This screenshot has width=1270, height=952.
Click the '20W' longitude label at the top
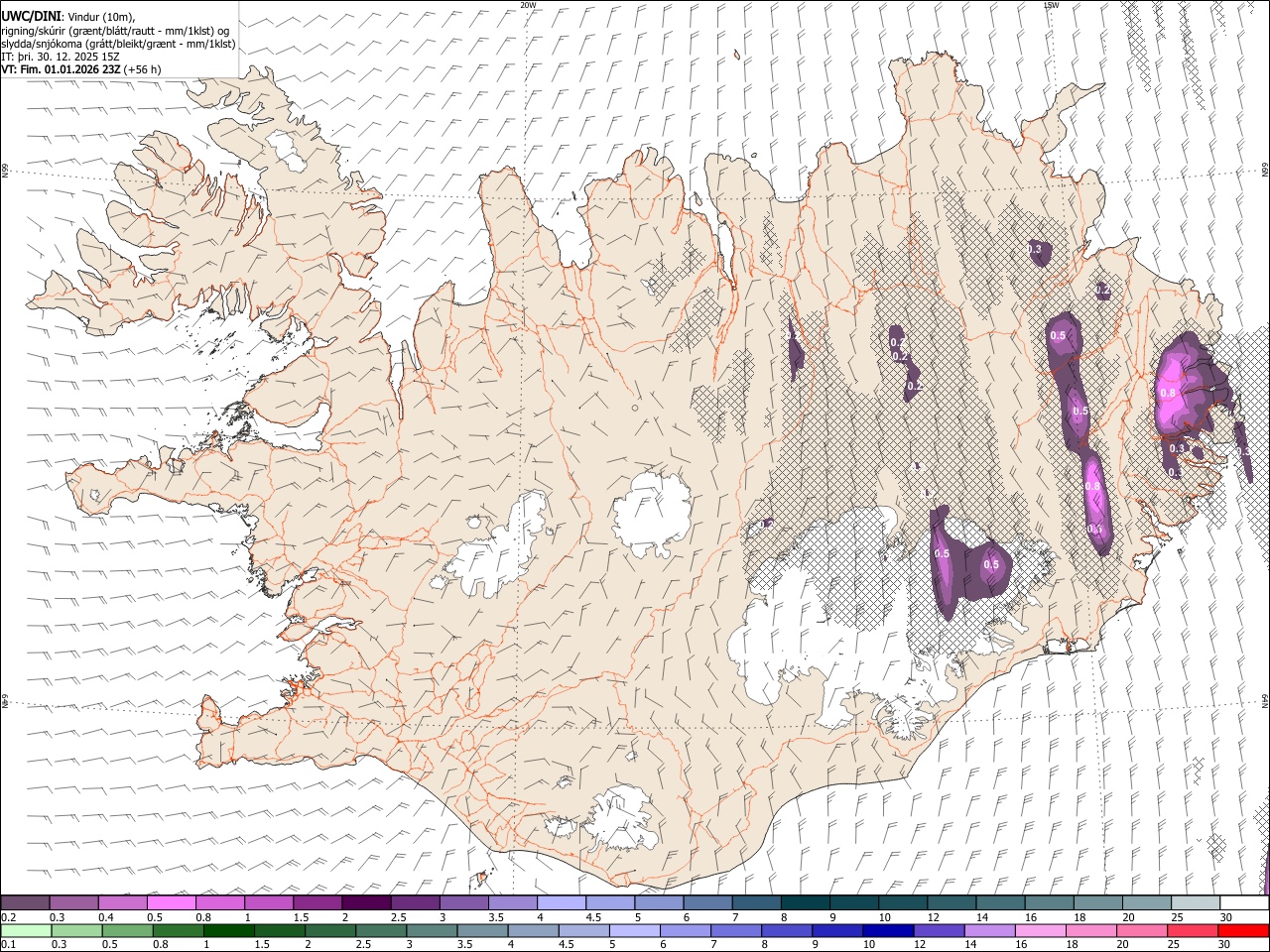(x=528, y=5)
